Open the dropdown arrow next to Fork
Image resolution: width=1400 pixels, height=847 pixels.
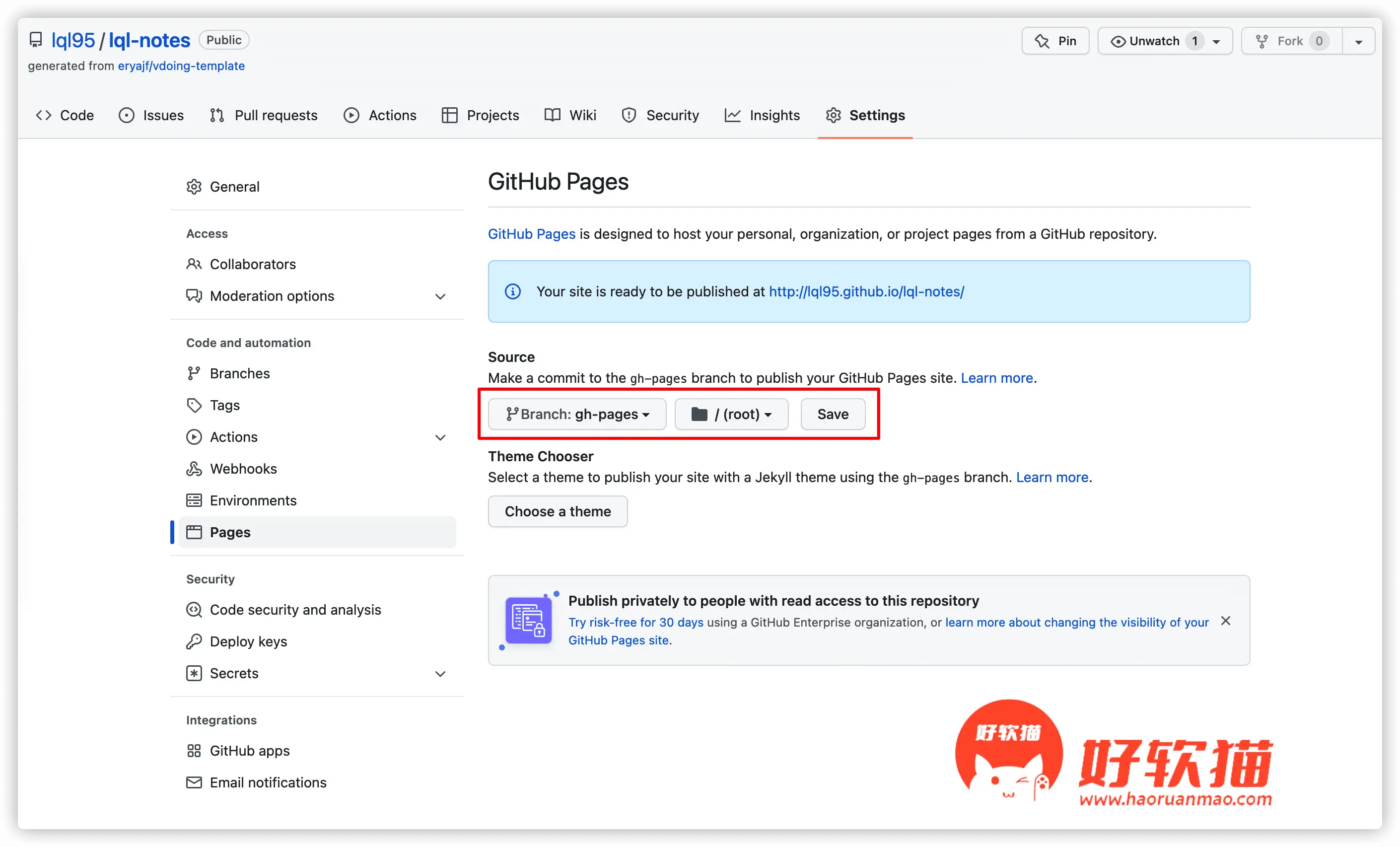1358,41
